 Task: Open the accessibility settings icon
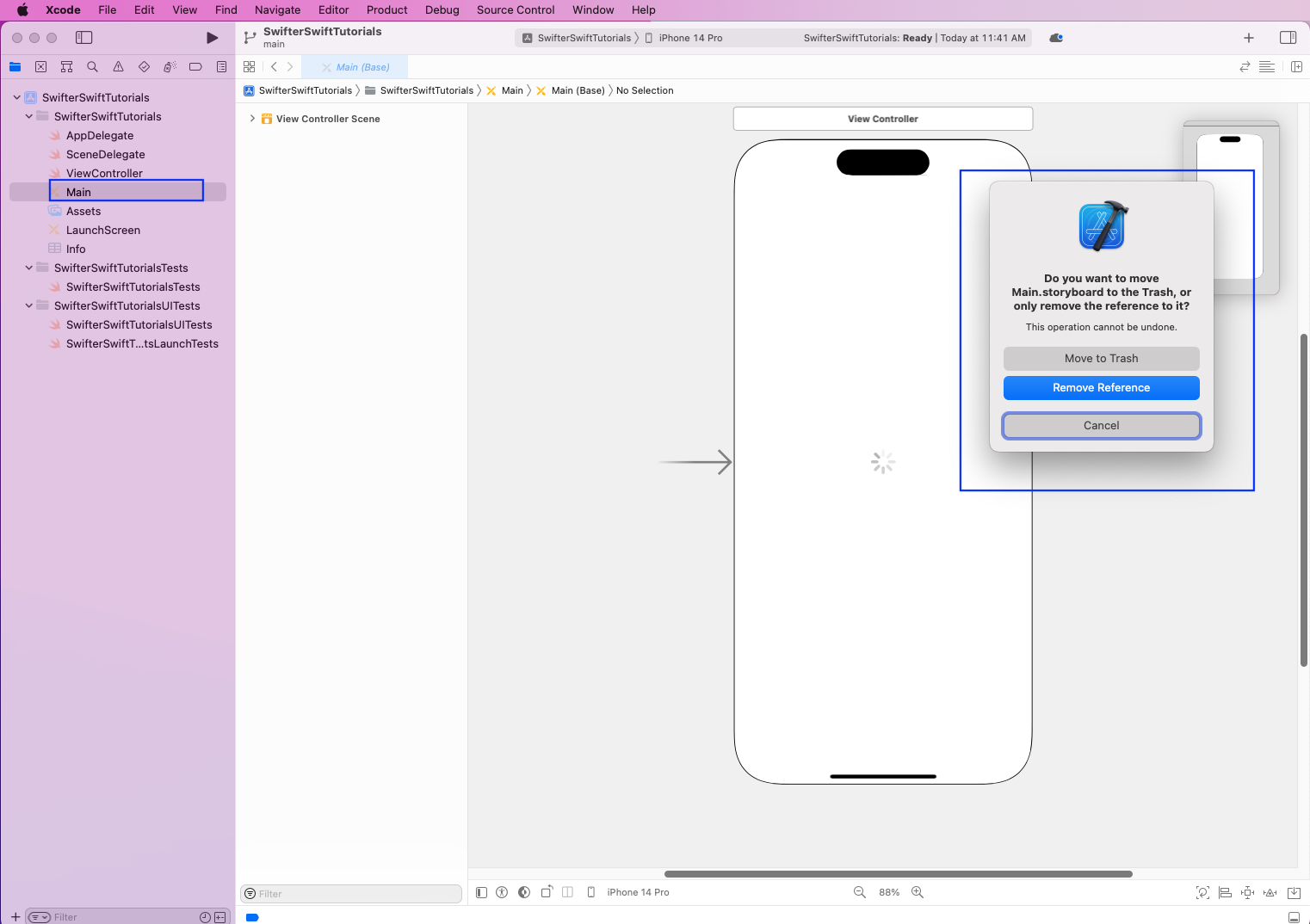click(502, 892)
